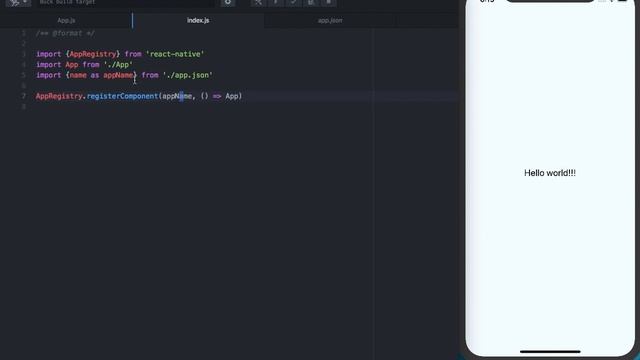640x360 pixels.
Task: Click the './App' import path
Action: click(x=118, y=65)
